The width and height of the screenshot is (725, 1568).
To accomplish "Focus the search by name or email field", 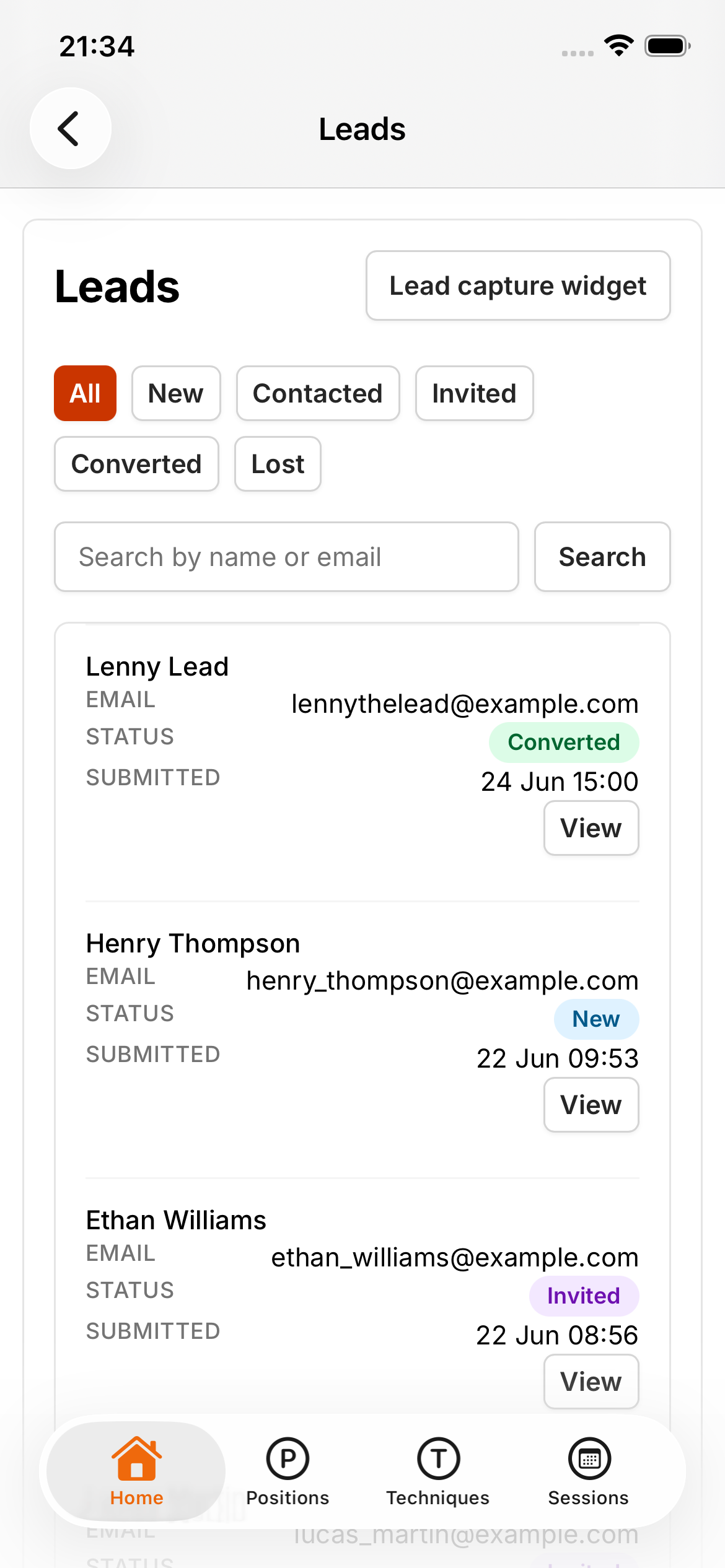I will pyautogui.click(x=286, y=557).
